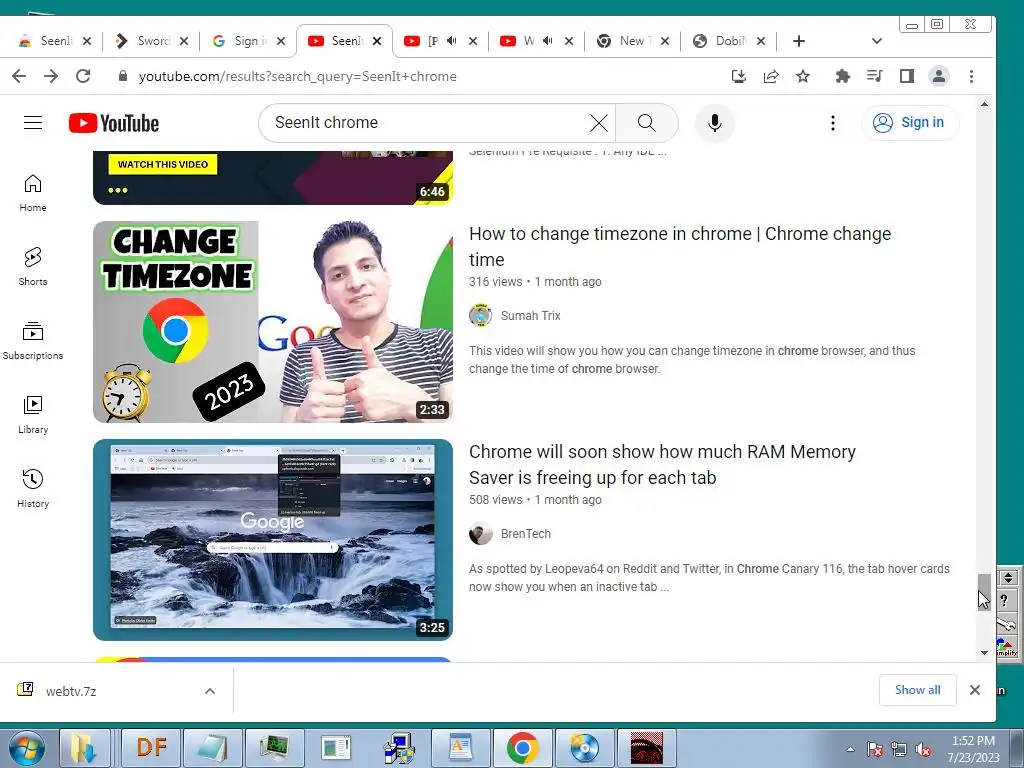Open the webtv.7z downloaded file
The image size is (1024, 768).
pyautogui.click(x=71, y=691)
